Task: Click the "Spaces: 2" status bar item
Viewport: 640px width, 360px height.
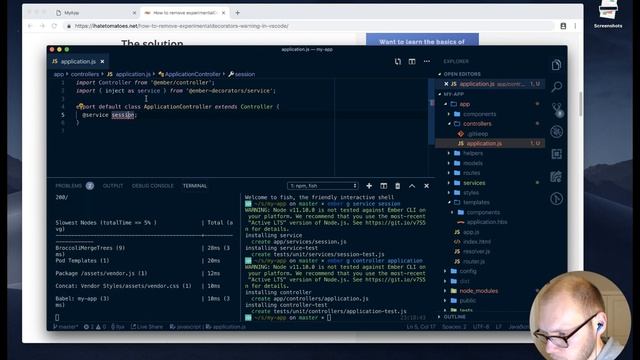Action: (454, 327)
